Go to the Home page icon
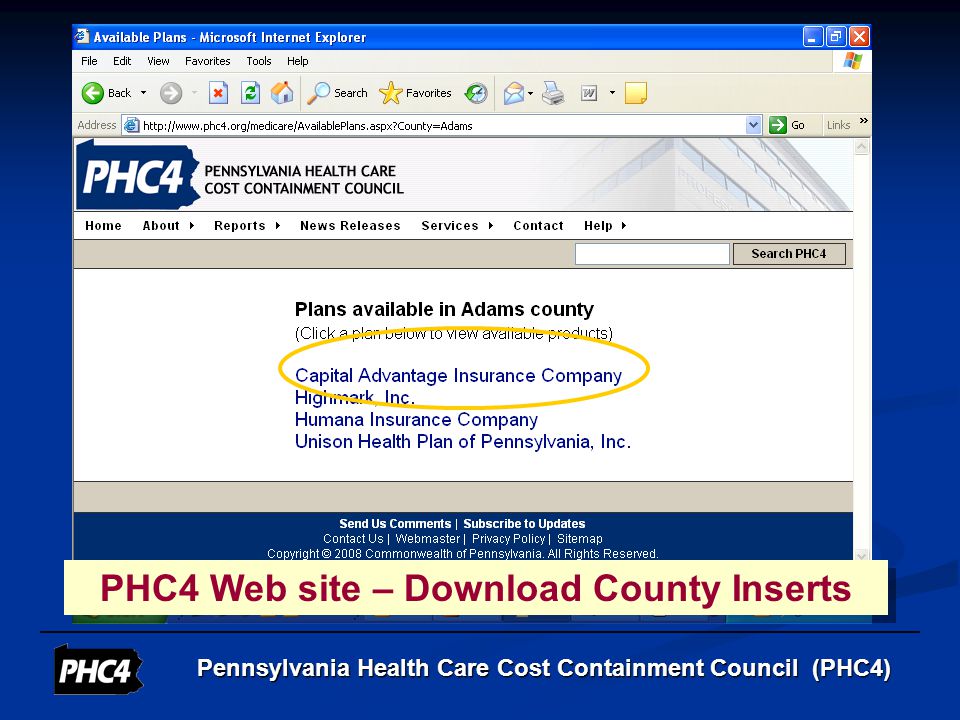Image resolution: width=960 pixels, height=720 pixels. pos(282,93)
